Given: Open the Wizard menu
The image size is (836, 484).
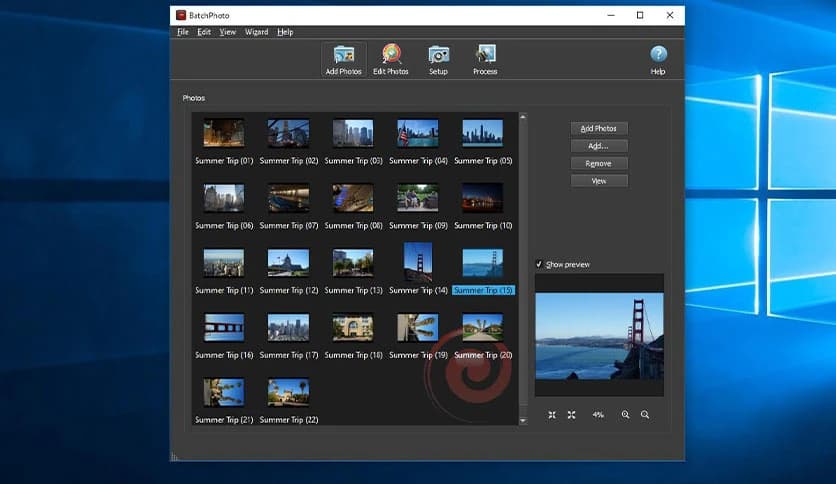Looking at the screenshot, I should (256, 32).
